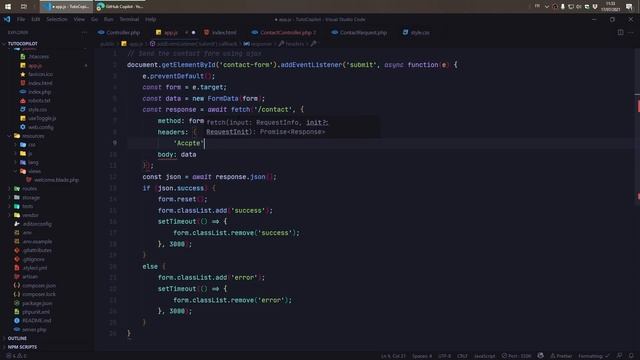Open the Run menu
This screenshot has height=360, width=640.
pos(109,19)
